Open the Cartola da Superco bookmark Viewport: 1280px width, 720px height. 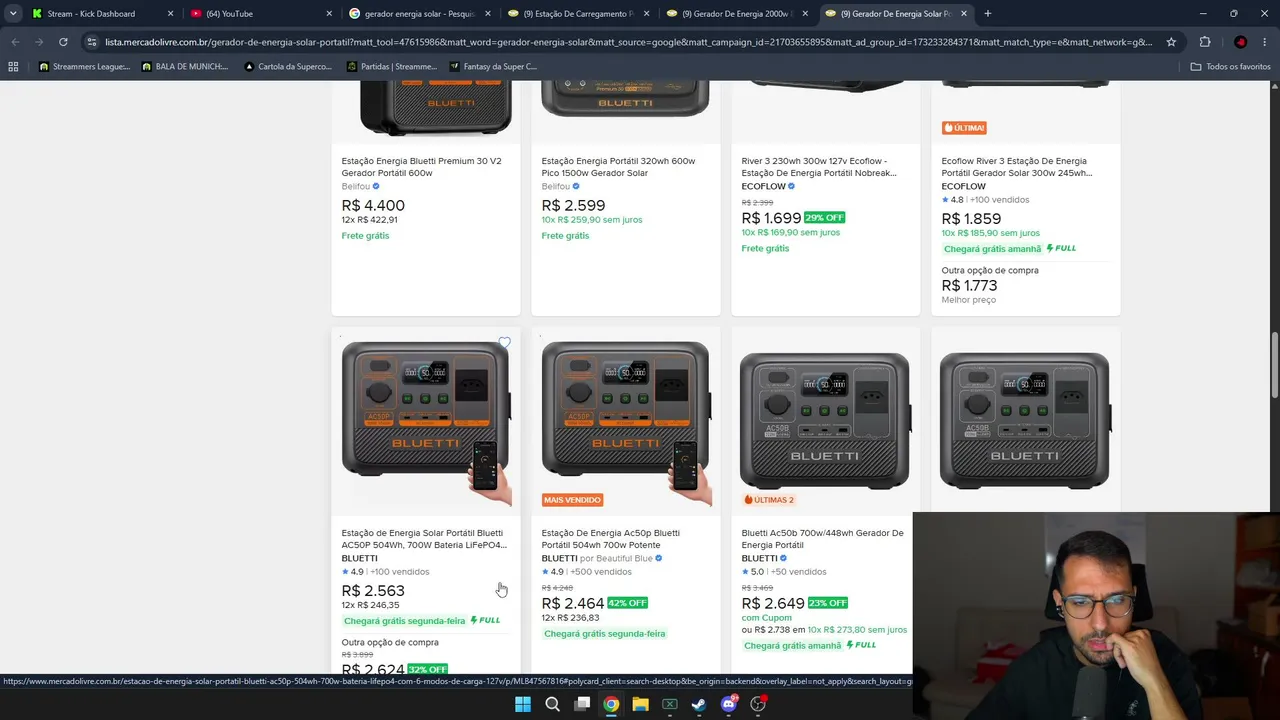(x=287, y=67)
